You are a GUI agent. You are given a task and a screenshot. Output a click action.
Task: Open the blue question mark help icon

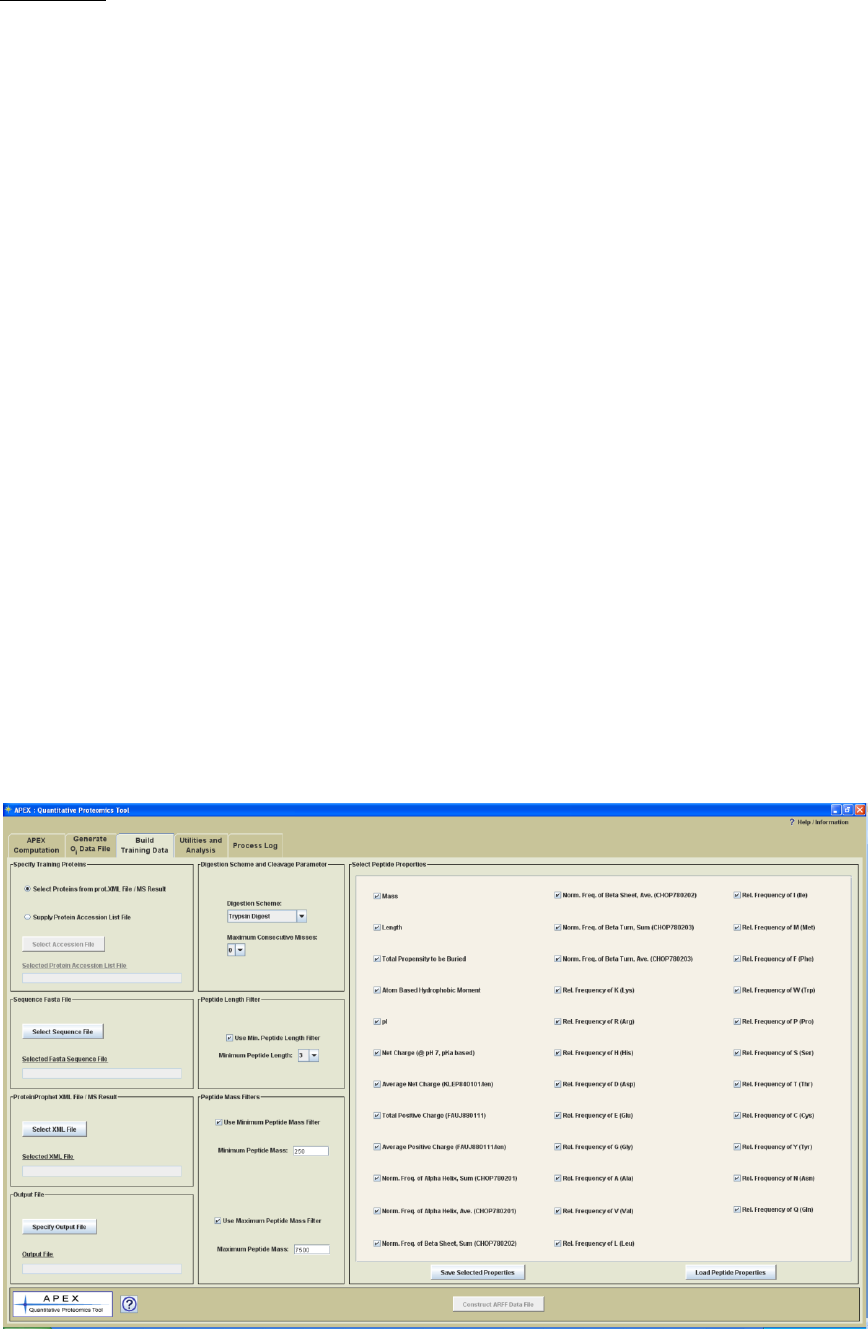[x=128, y=1304]
